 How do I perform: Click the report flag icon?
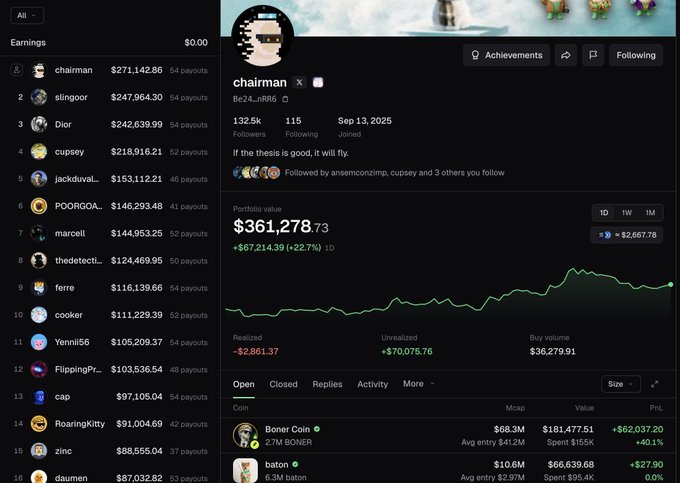point(593,55)
